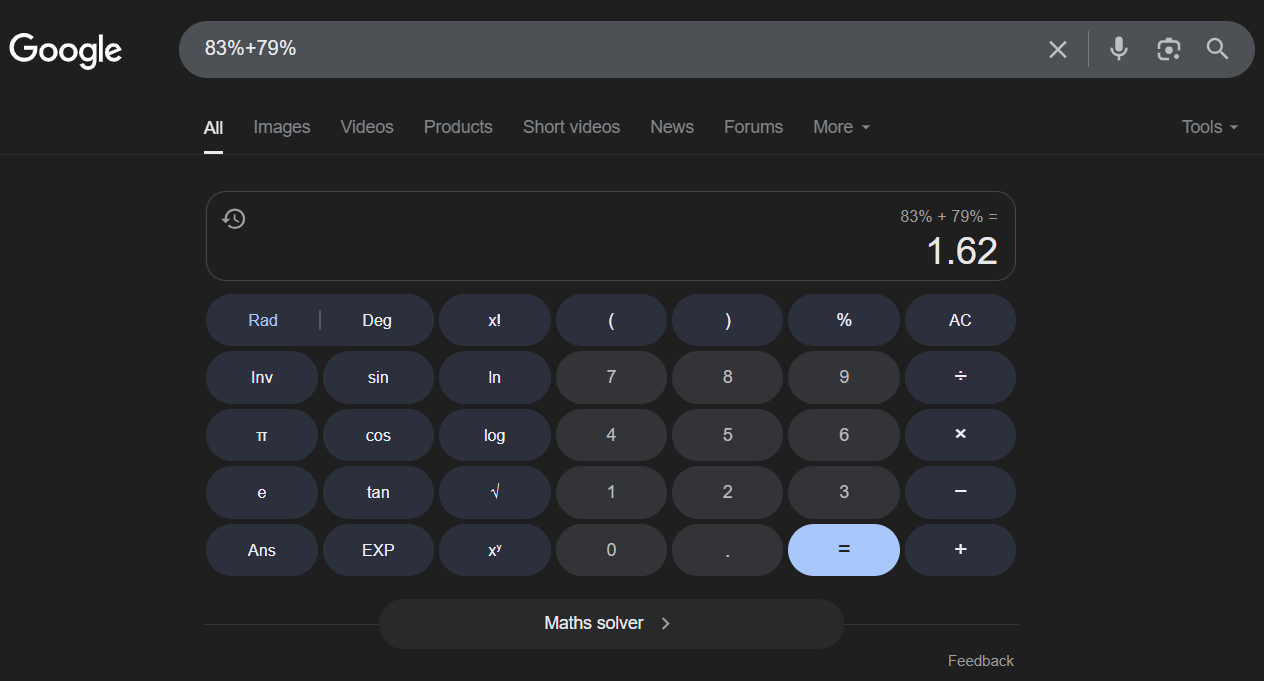Switch to Short videos tab
Screen dimensions: 1264x681
click(571, 127)
